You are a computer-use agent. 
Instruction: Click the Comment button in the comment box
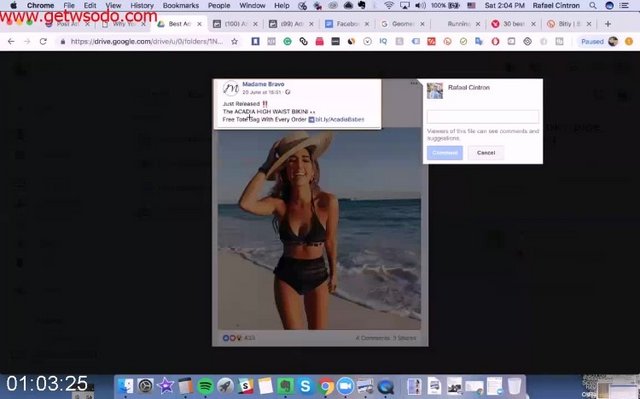[445, 153]
